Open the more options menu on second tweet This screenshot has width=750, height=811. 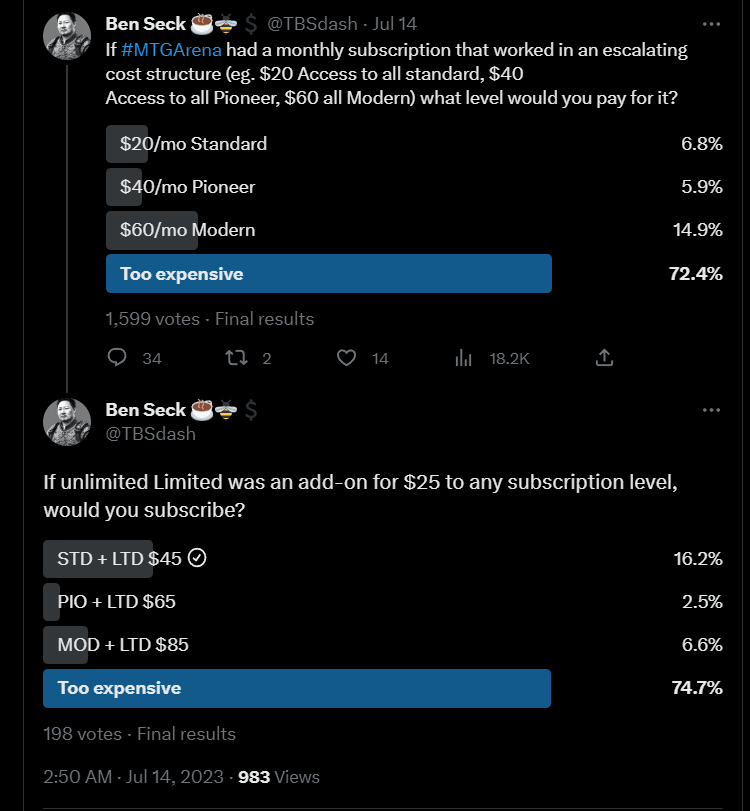click(711, 410)
